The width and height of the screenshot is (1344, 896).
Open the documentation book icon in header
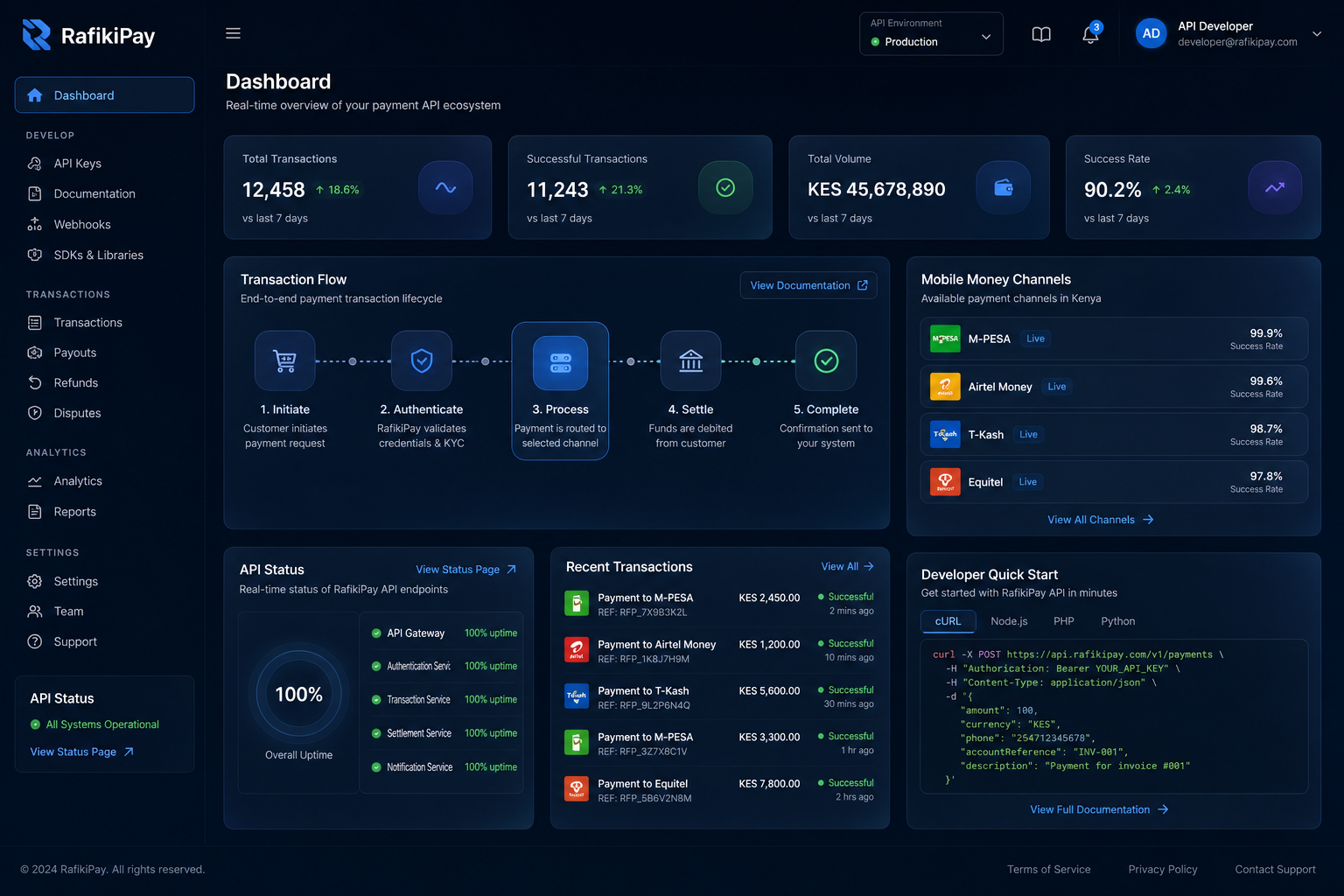click(1041, 34)
